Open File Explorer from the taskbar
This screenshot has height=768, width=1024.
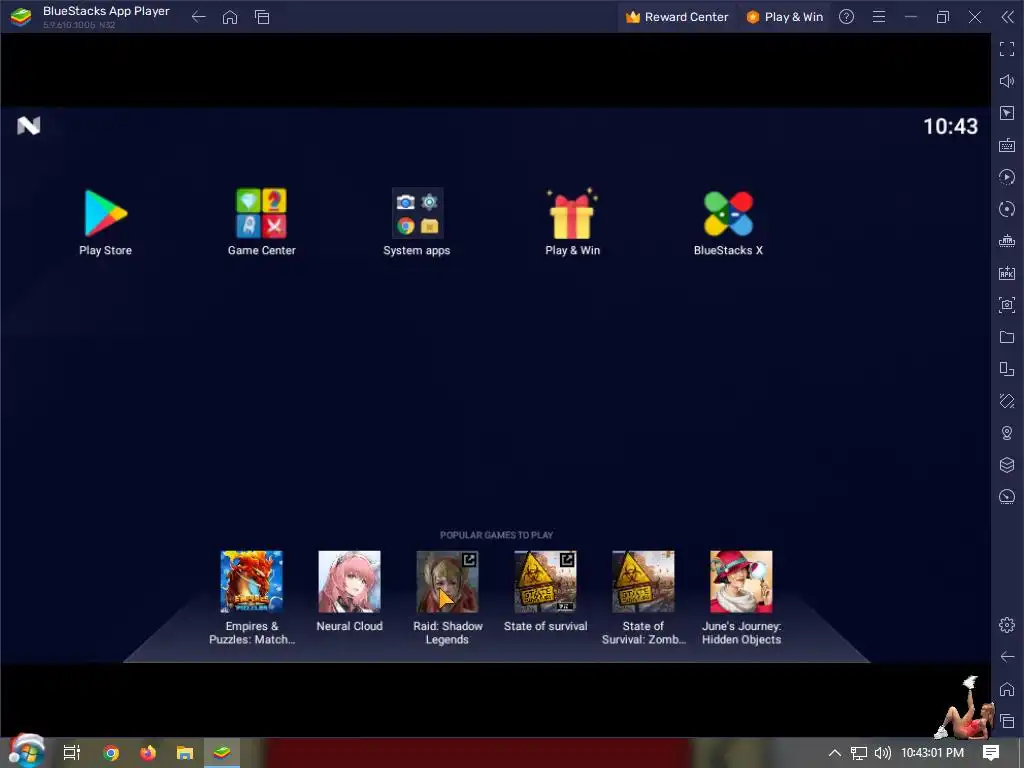(x=185, y=753)
